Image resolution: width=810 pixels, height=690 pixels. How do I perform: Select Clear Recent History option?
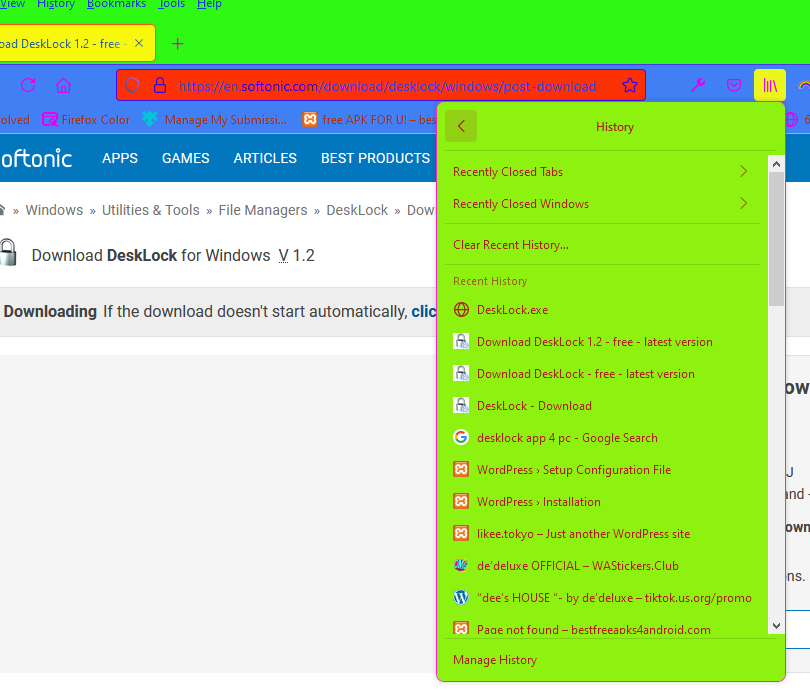tap(511, 245)
